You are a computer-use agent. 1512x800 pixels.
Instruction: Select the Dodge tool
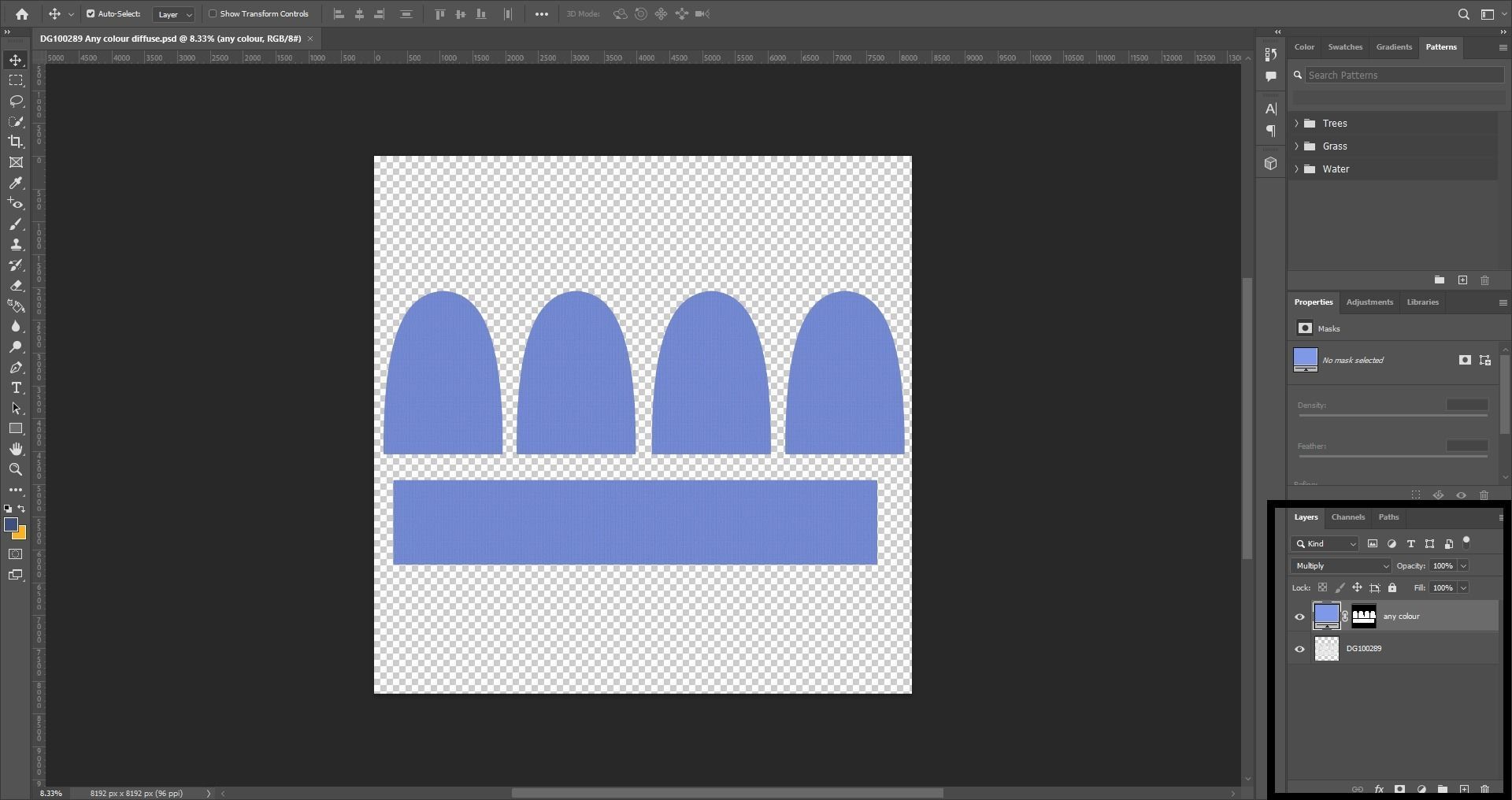16,347
